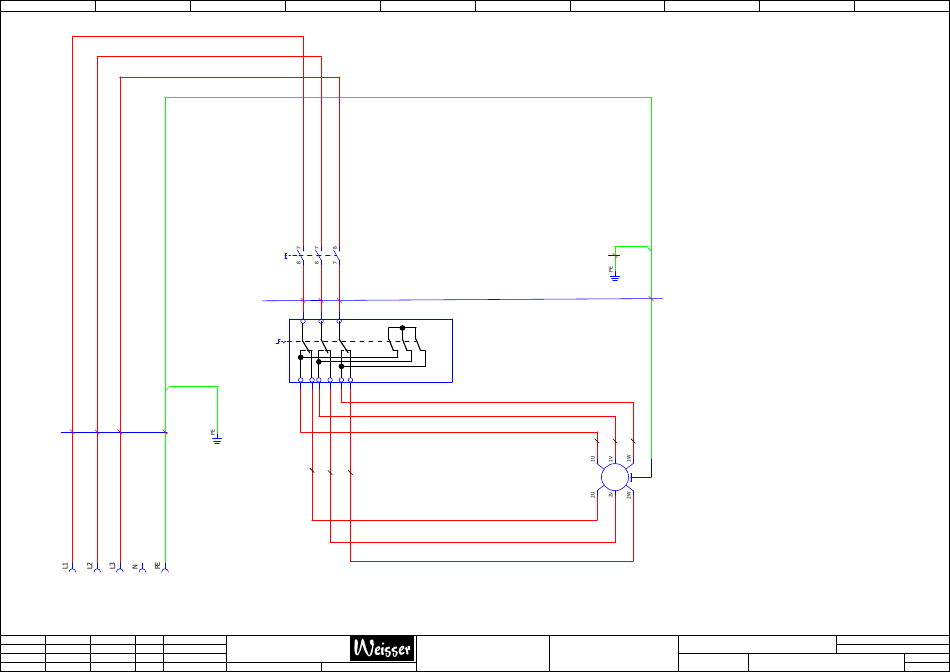Viewport: 950px width, 672px height.
Task: Click the 1W motor terminal label
Action: tap(629, 459)
